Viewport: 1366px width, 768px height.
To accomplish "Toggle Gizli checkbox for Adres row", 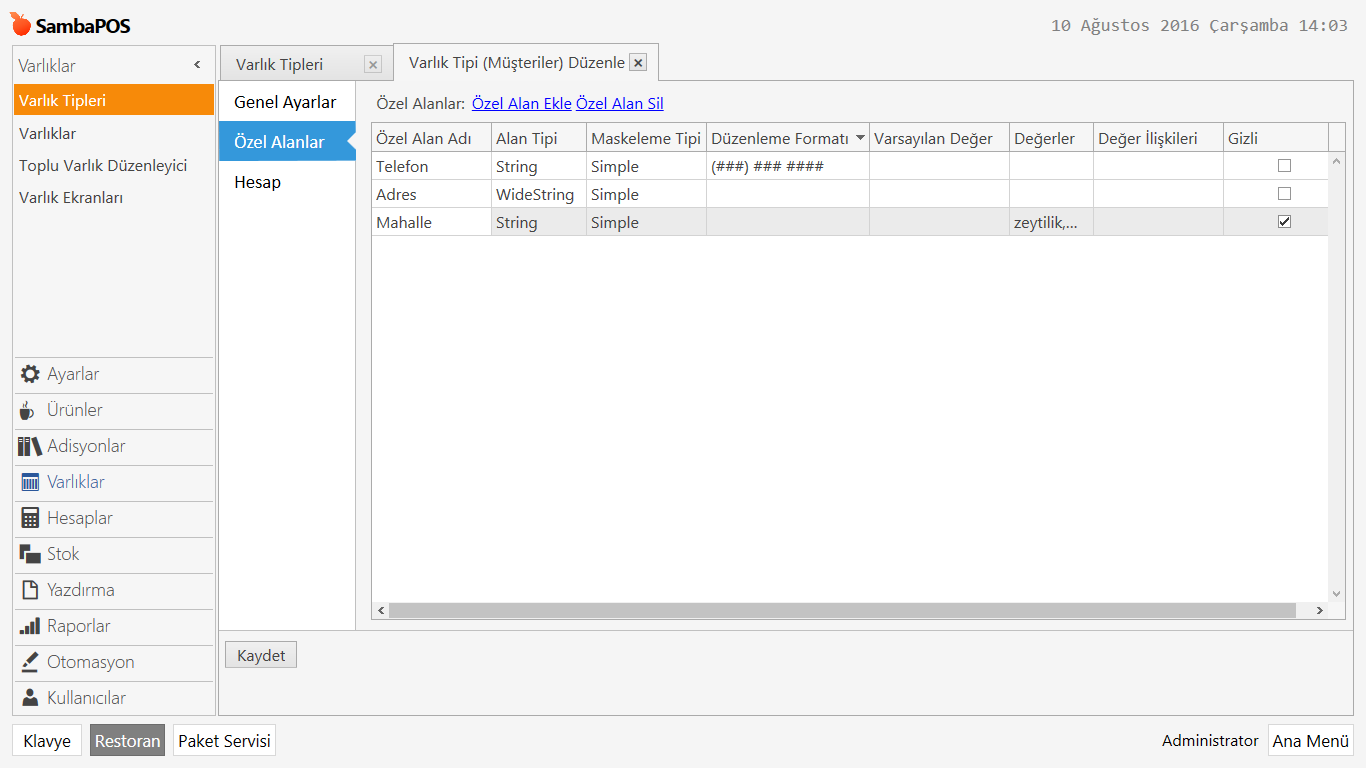I will [x=1284, y=194].
